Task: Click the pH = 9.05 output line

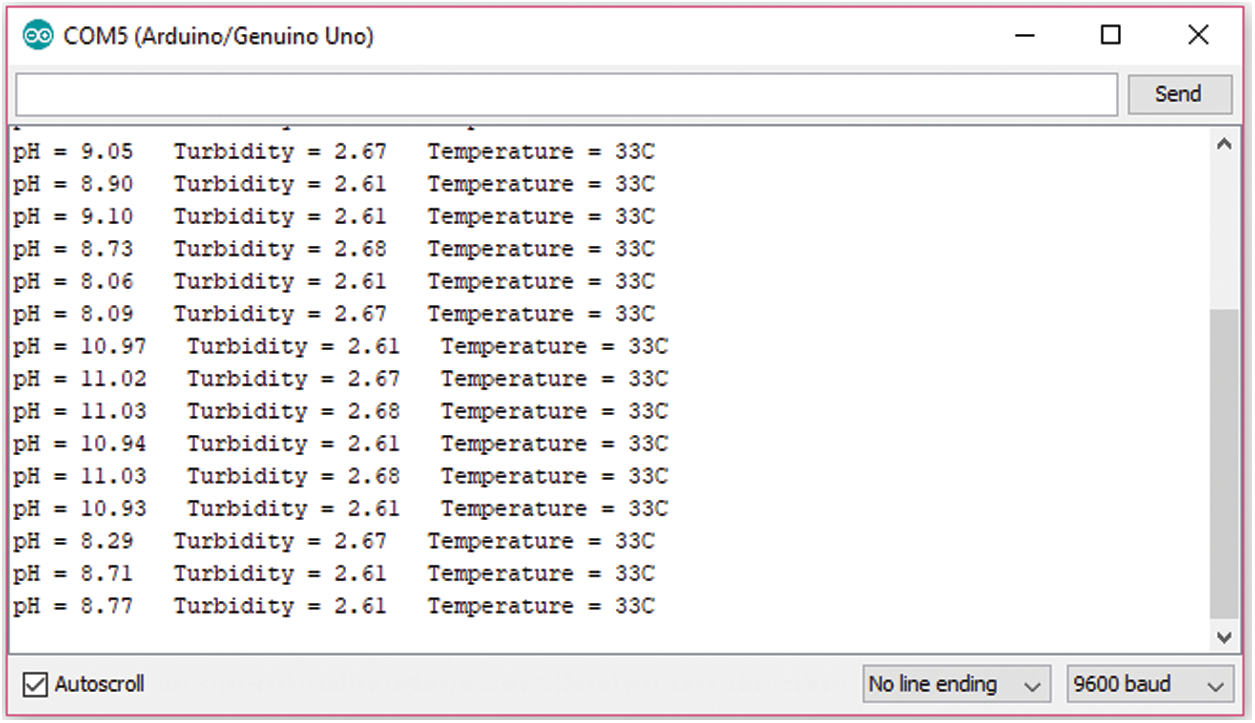Action: tap(333, 153)
